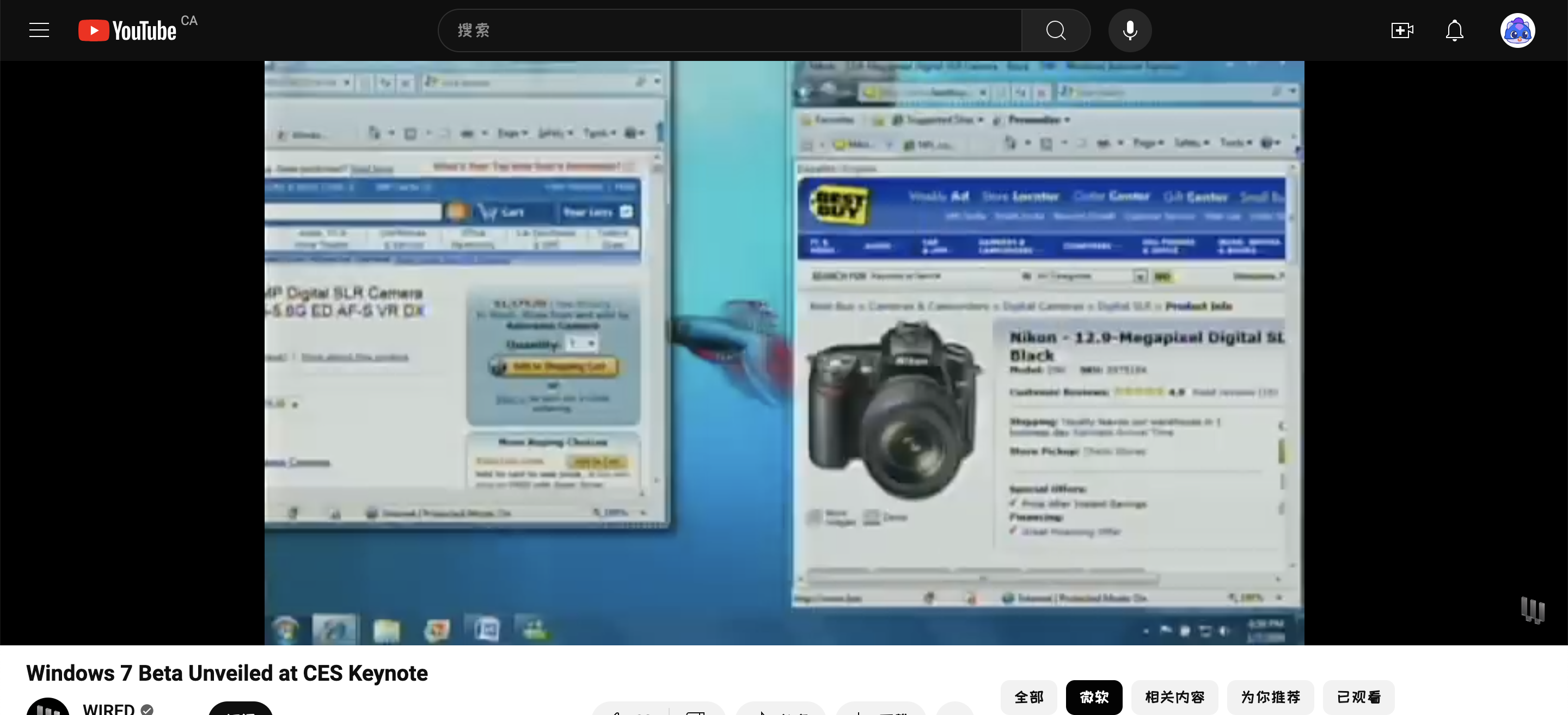Select the 已观看 chip
This screenshot has width=1568, height=715.
(x=1358, y=696)
